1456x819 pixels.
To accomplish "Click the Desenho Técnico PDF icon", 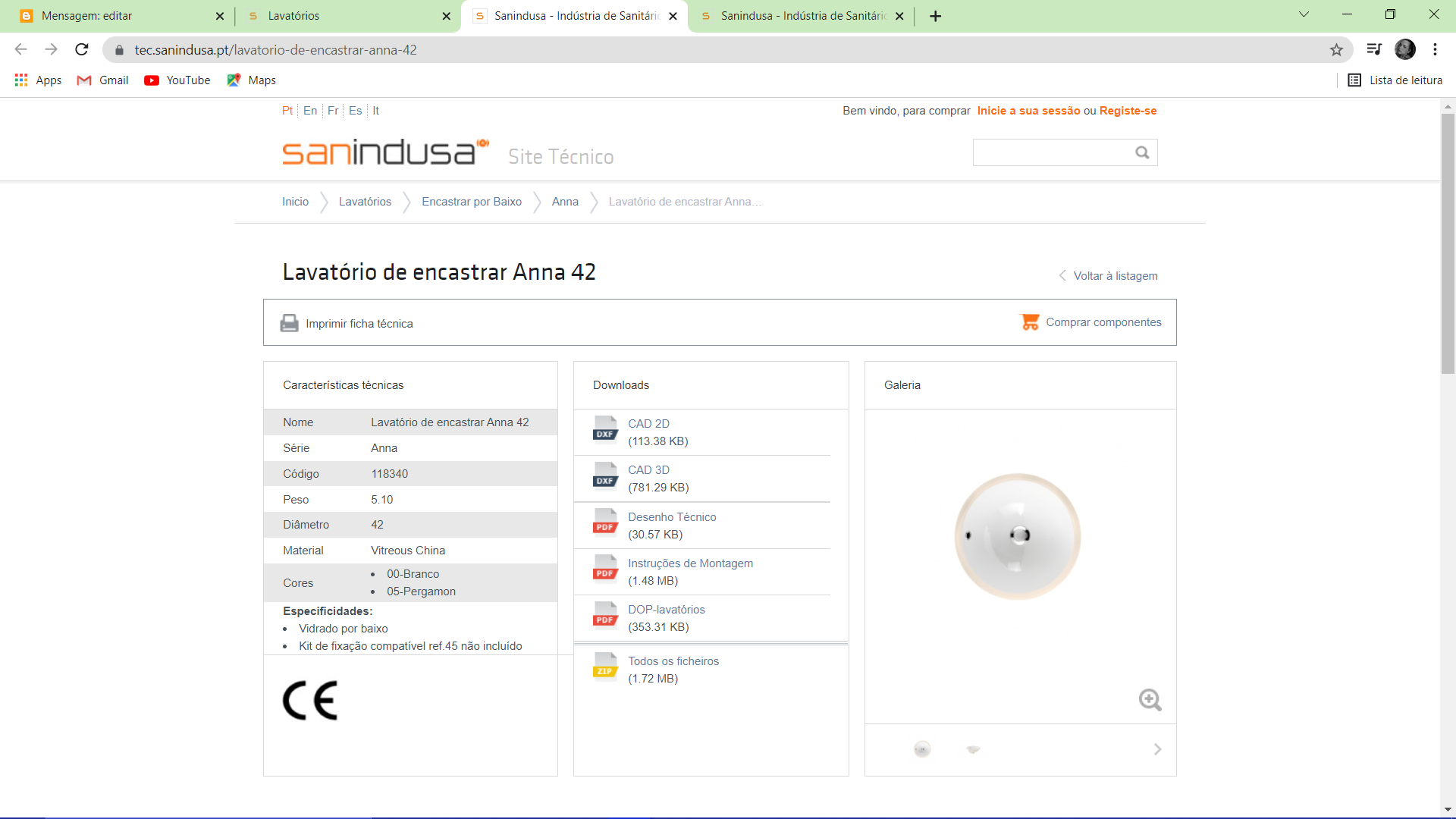I will [605, 522].
